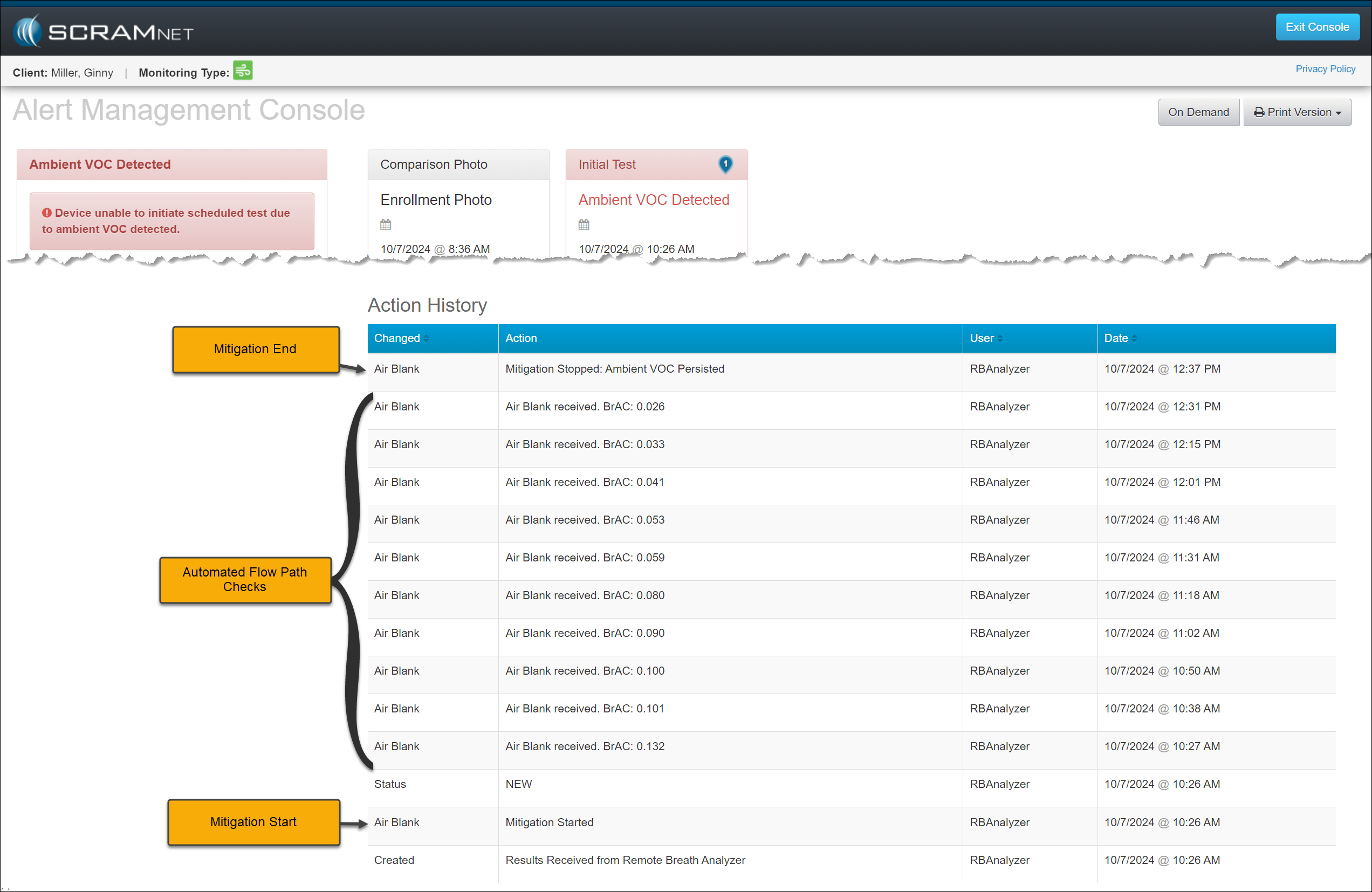The width and height of the screenshot is (1372, 892).
Task: Sort by the User column arrows
Action: [x=1000, y=339]
